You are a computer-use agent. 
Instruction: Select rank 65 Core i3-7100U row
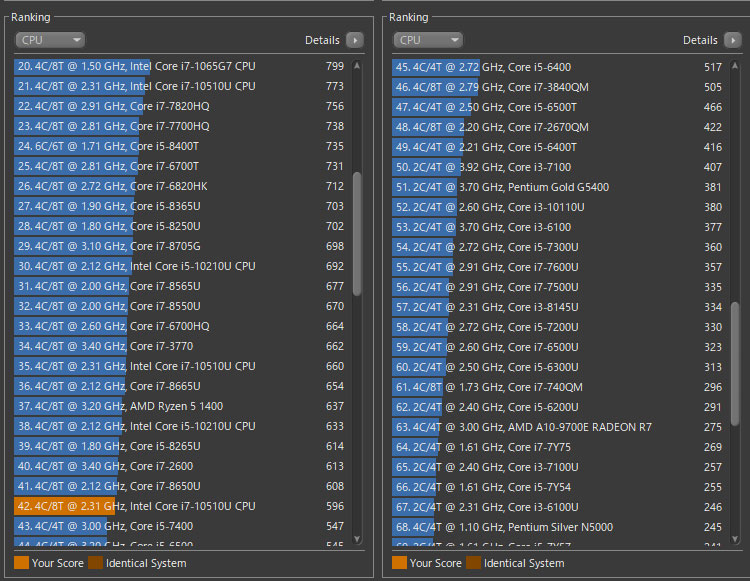pos(559,467)
